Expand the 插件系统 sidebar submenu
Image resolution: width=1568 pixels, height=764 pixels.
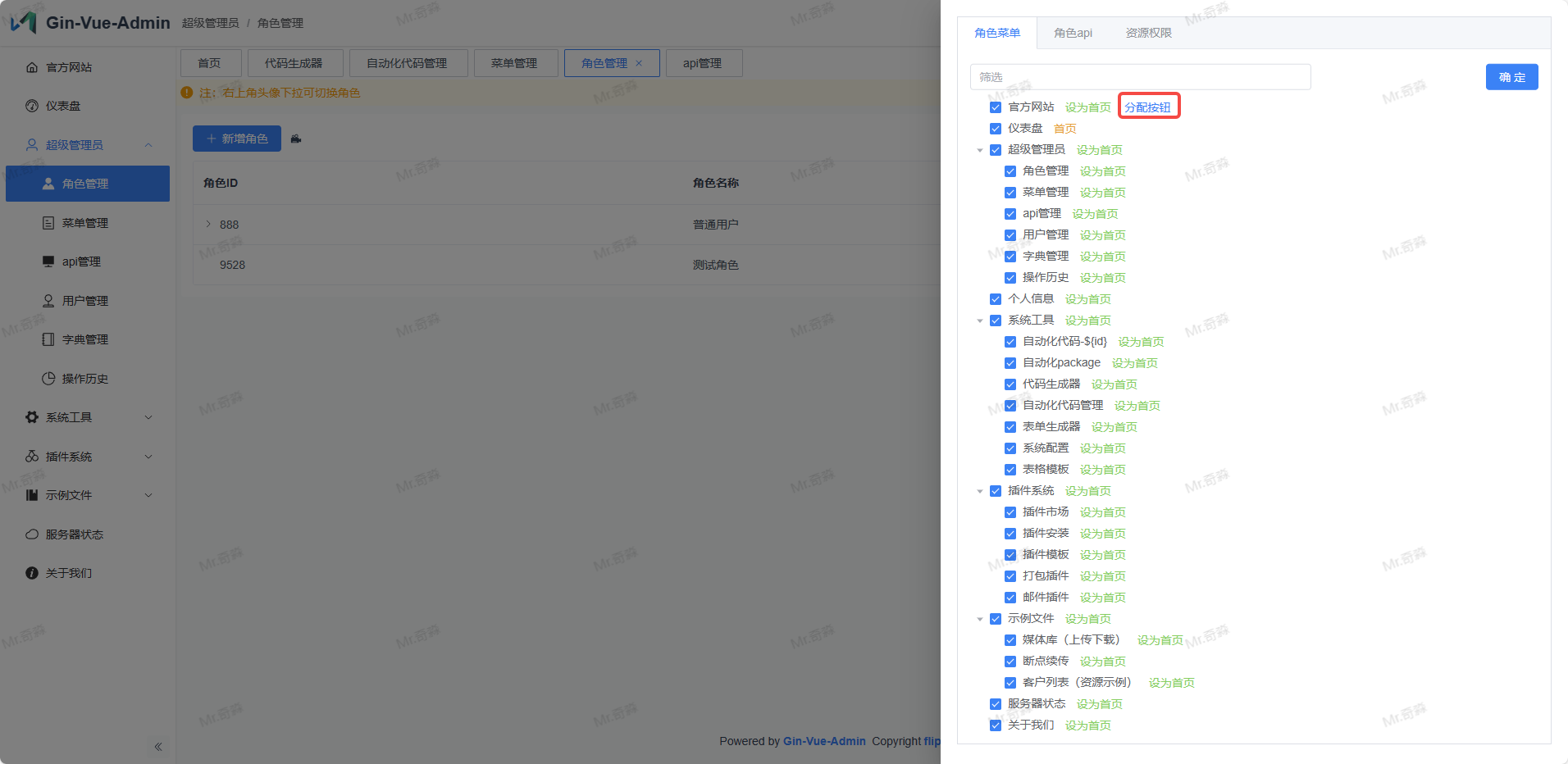pos(148,457)
